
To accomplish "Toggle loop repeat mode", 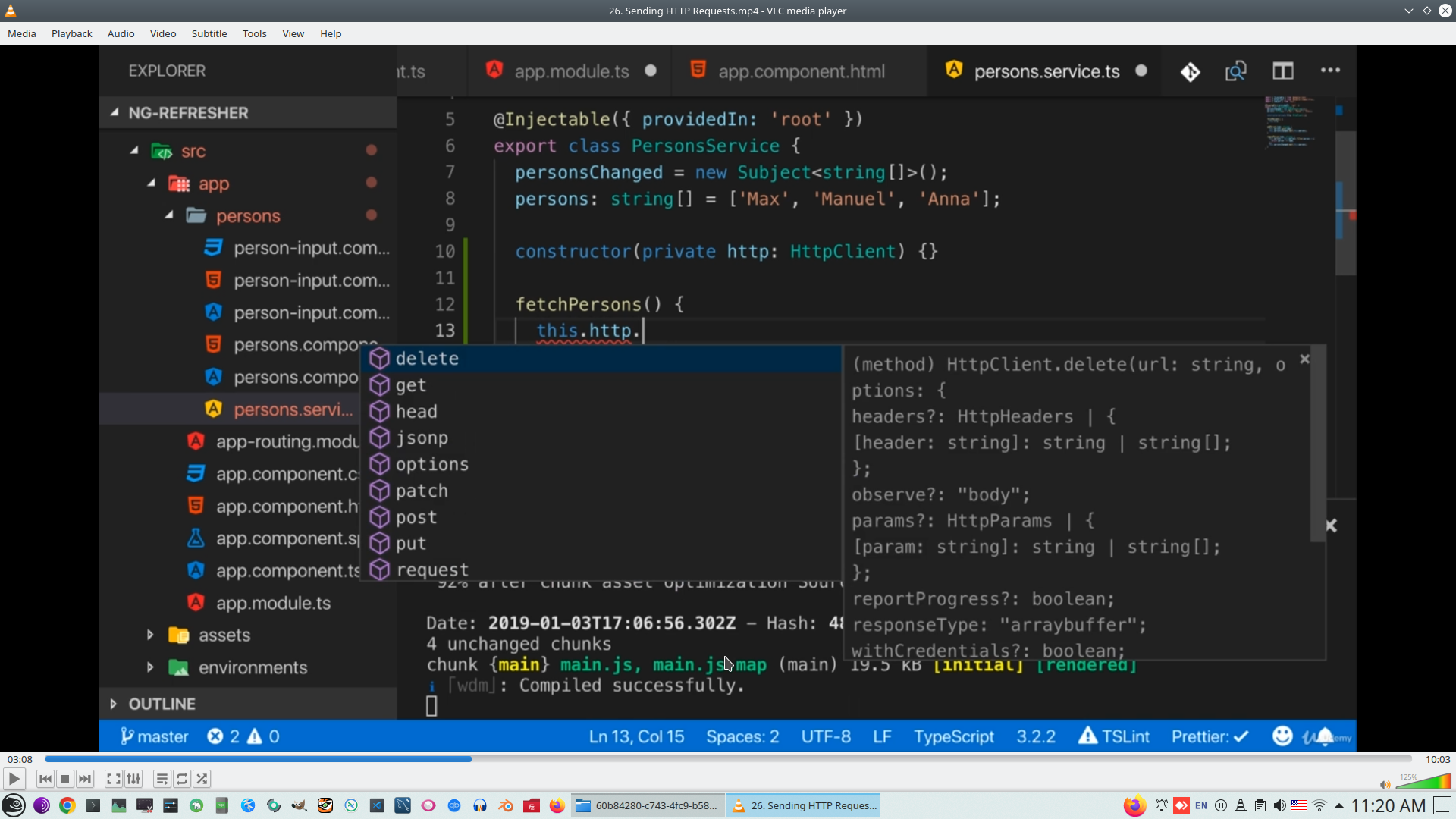I will pyautogui.click(x=182, y=779).
